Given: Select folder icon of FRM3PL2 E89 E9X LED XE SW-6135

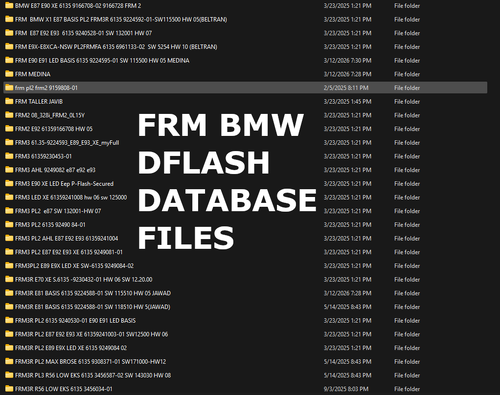Looking at the screenshot, I should (x=9, y=266).
